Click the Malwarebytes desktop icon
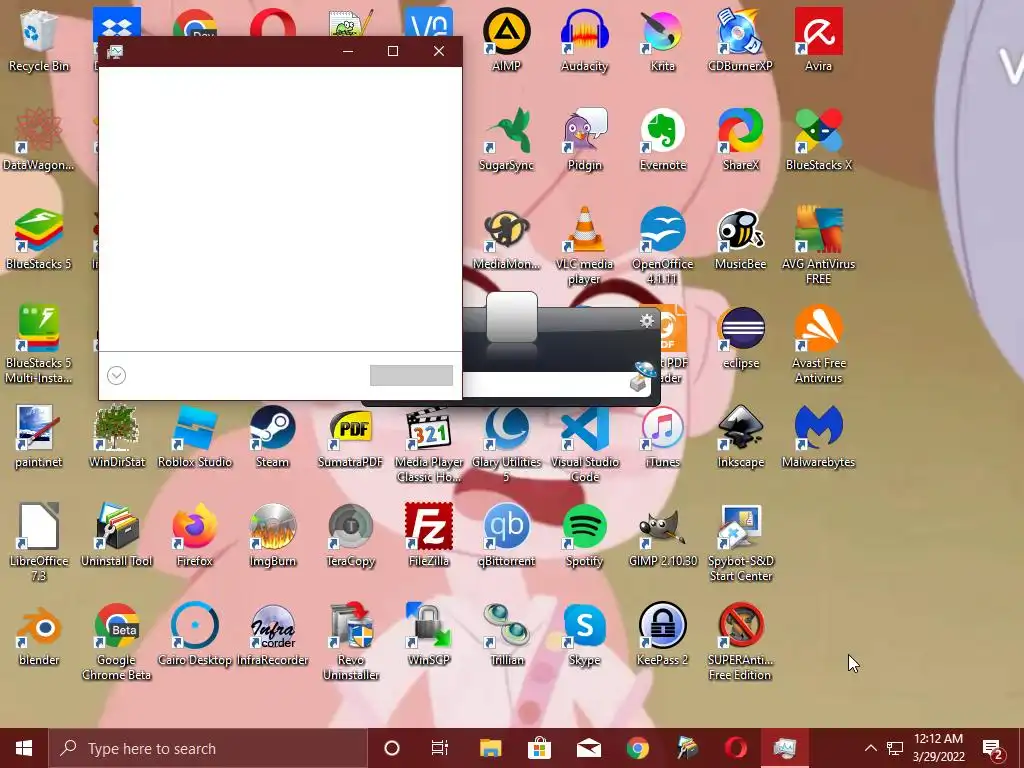 click(x=818, y=437)
